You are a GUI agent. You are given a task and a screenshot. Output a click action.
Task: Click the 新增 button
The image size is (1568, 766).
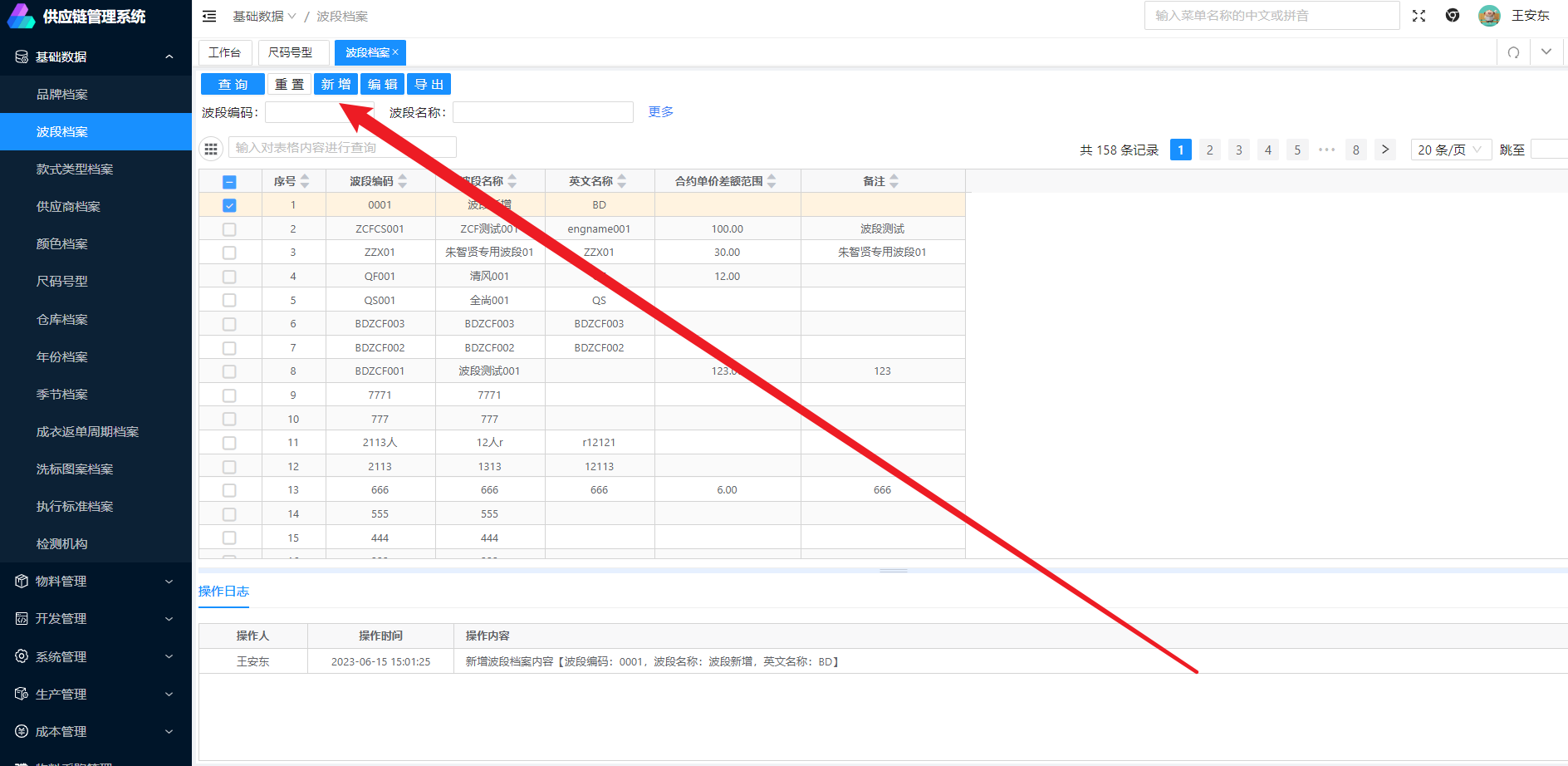(336, 84)
